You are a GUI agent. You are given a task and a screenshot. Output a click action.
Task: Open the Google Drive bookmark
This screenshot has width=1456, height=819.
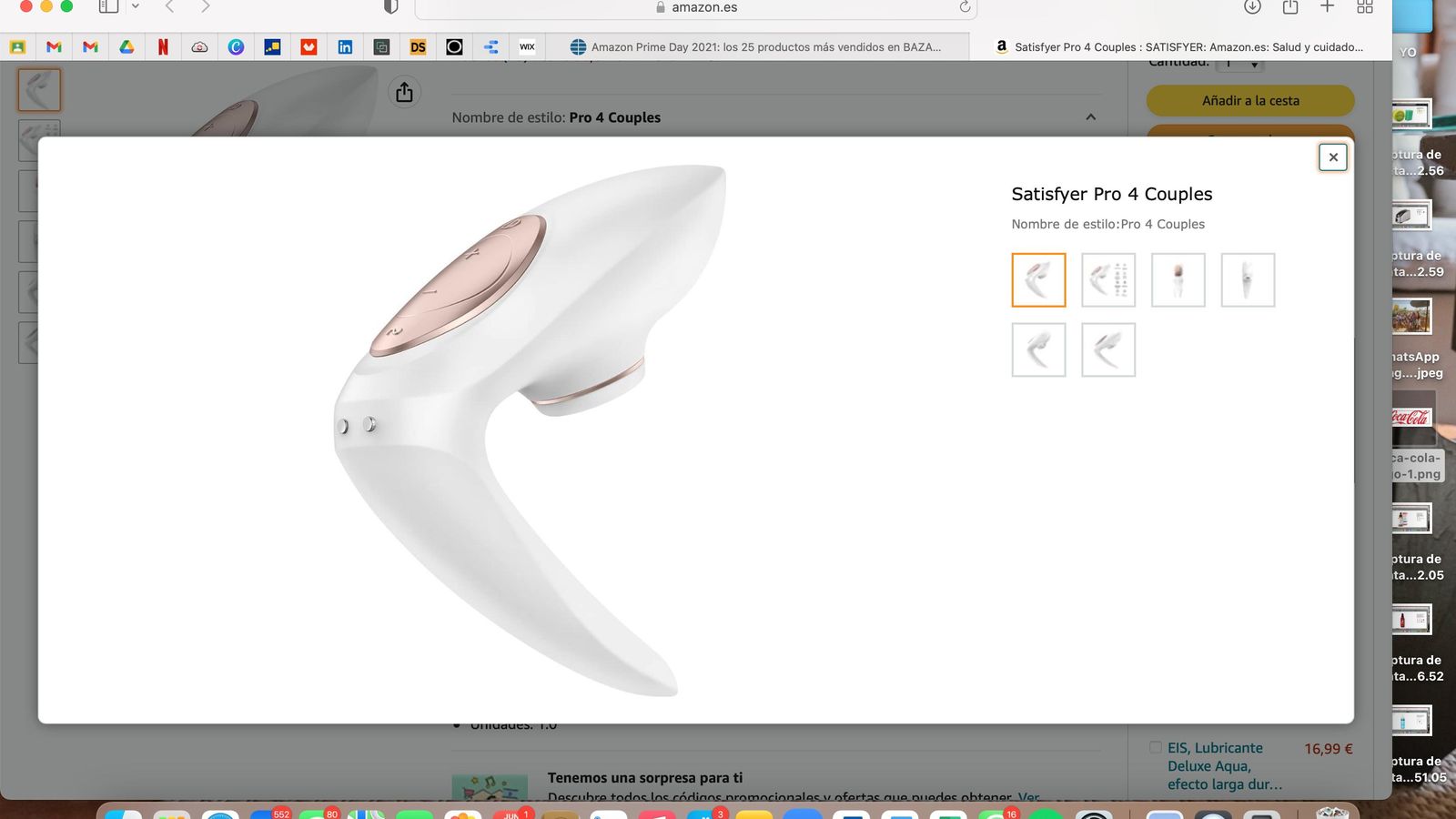click(x=127, y=46)
